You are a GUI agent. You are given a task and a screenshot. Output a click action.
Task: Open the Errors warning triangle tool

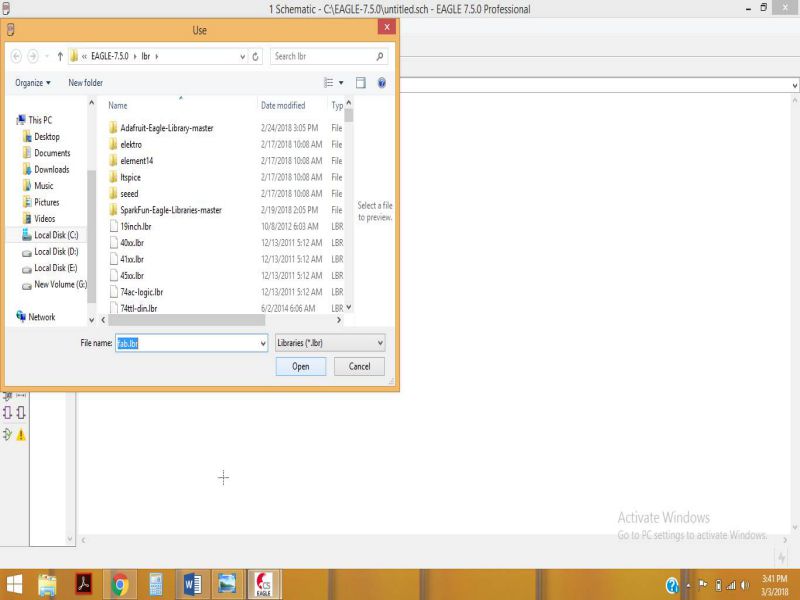[x=21, y=435]
